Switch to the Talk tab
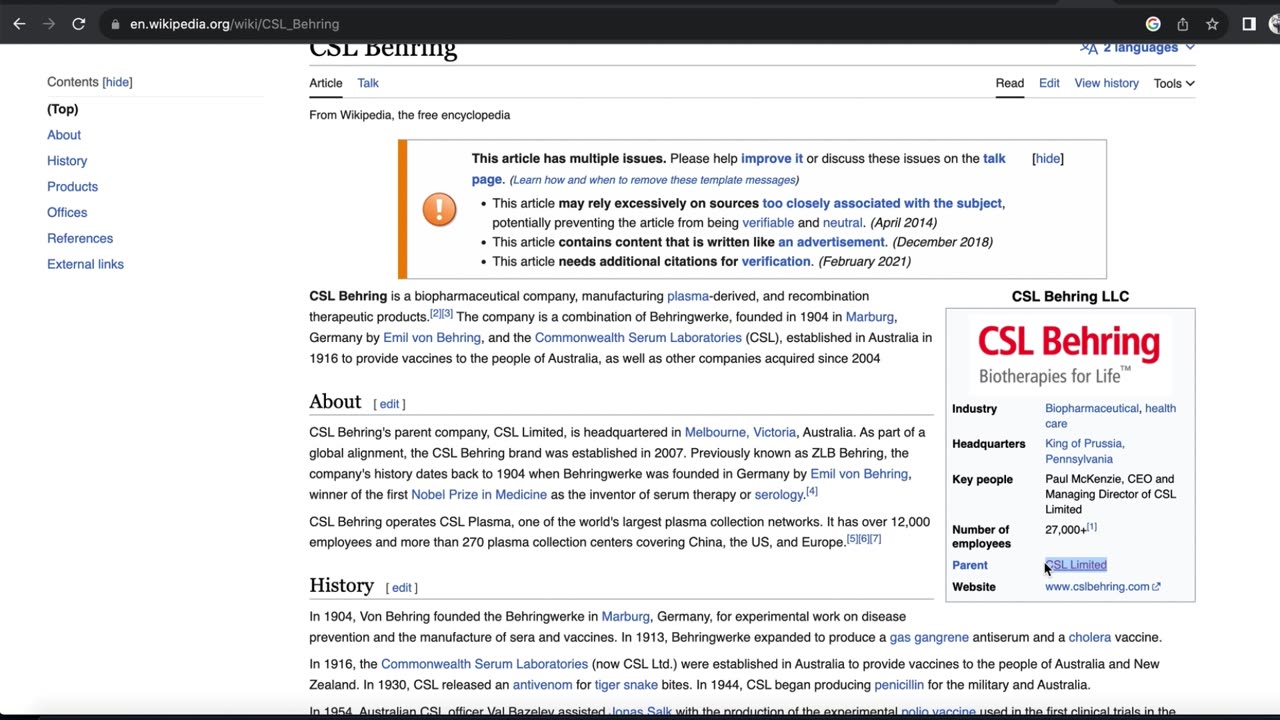 [368, 83]
